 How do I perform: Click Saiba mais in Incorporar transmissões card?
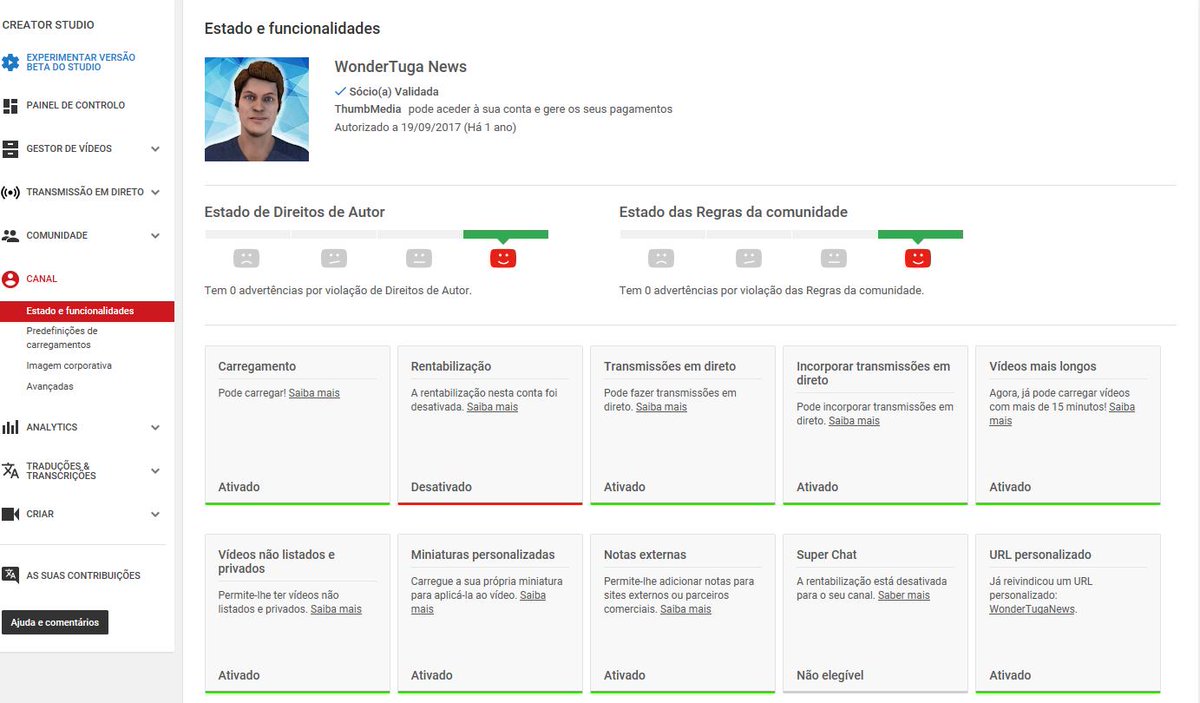tap(854, 421)
